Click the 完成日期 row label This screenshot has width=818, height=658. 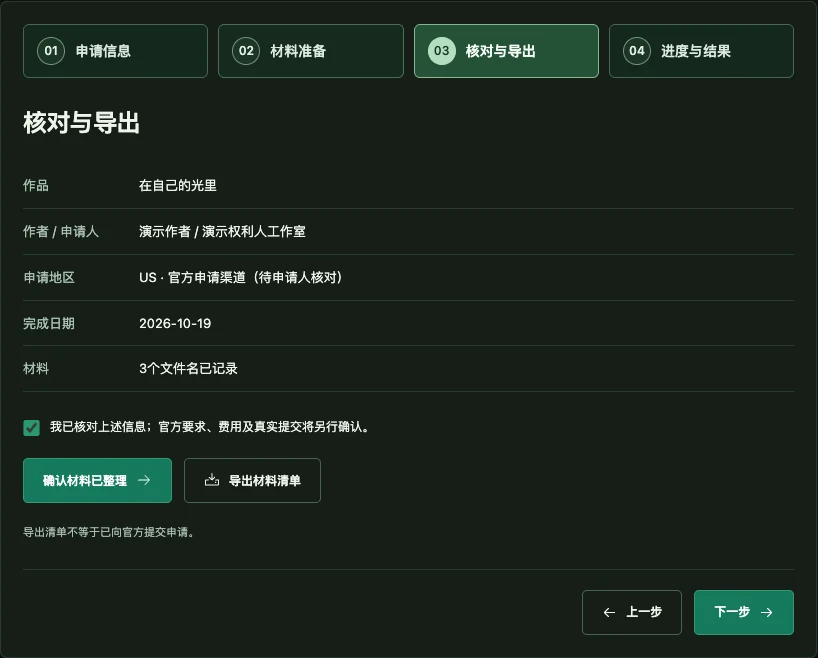(x=49, y=323)
